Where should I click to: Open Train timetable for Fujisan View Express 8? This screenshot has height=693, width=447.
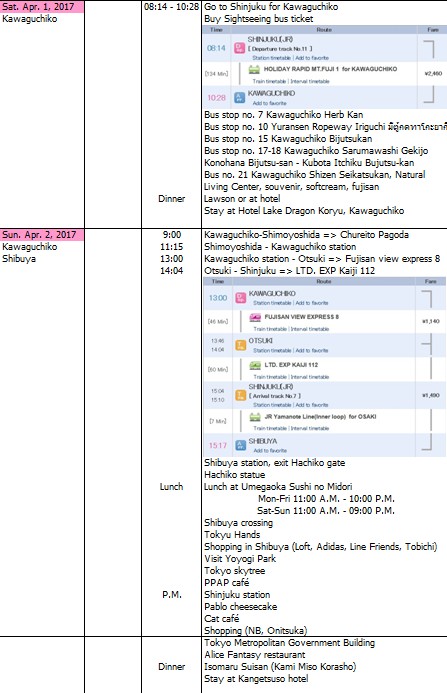click(270, 329)
